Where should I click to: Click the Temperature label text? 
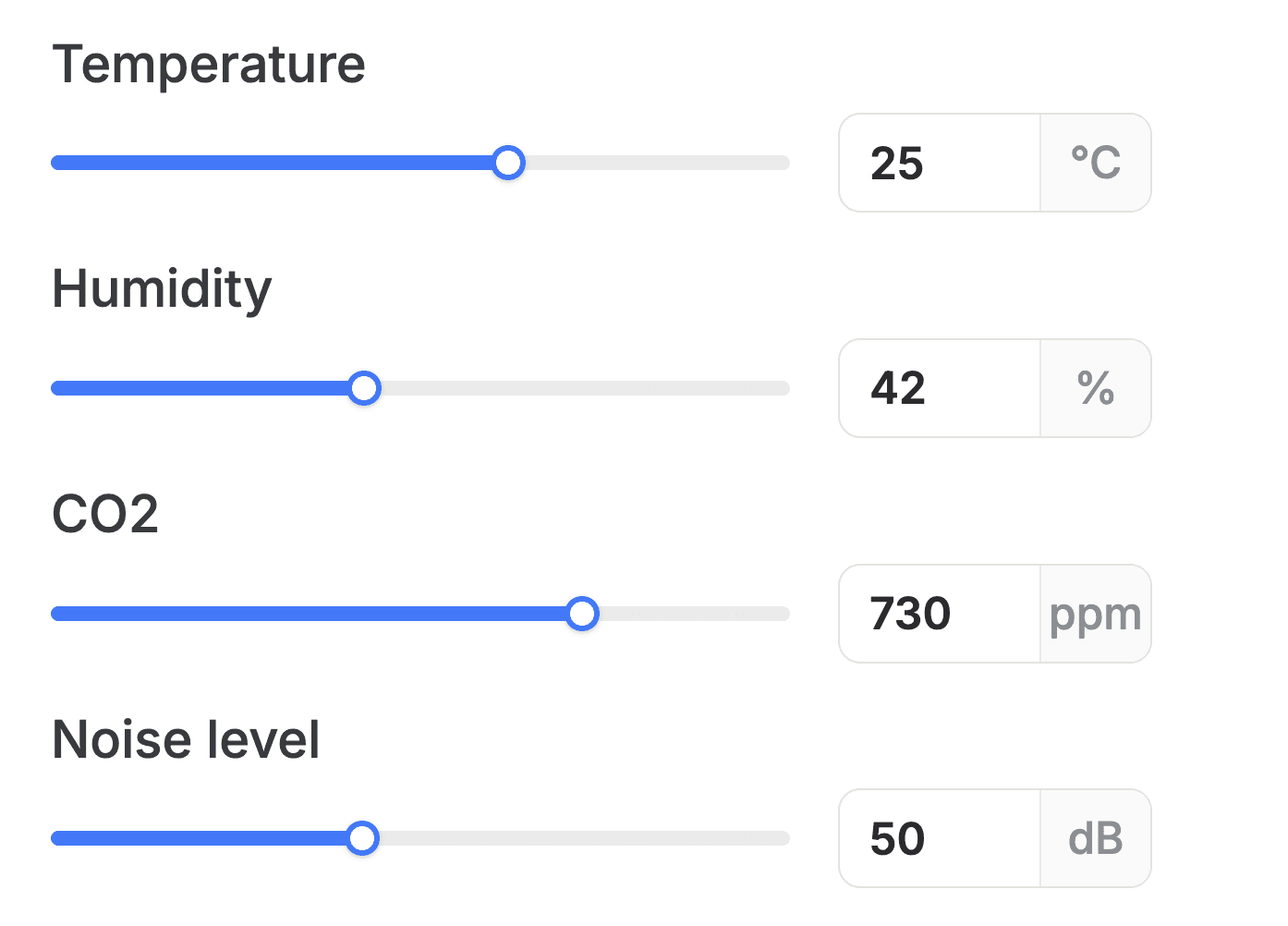(x=209, y=66)
